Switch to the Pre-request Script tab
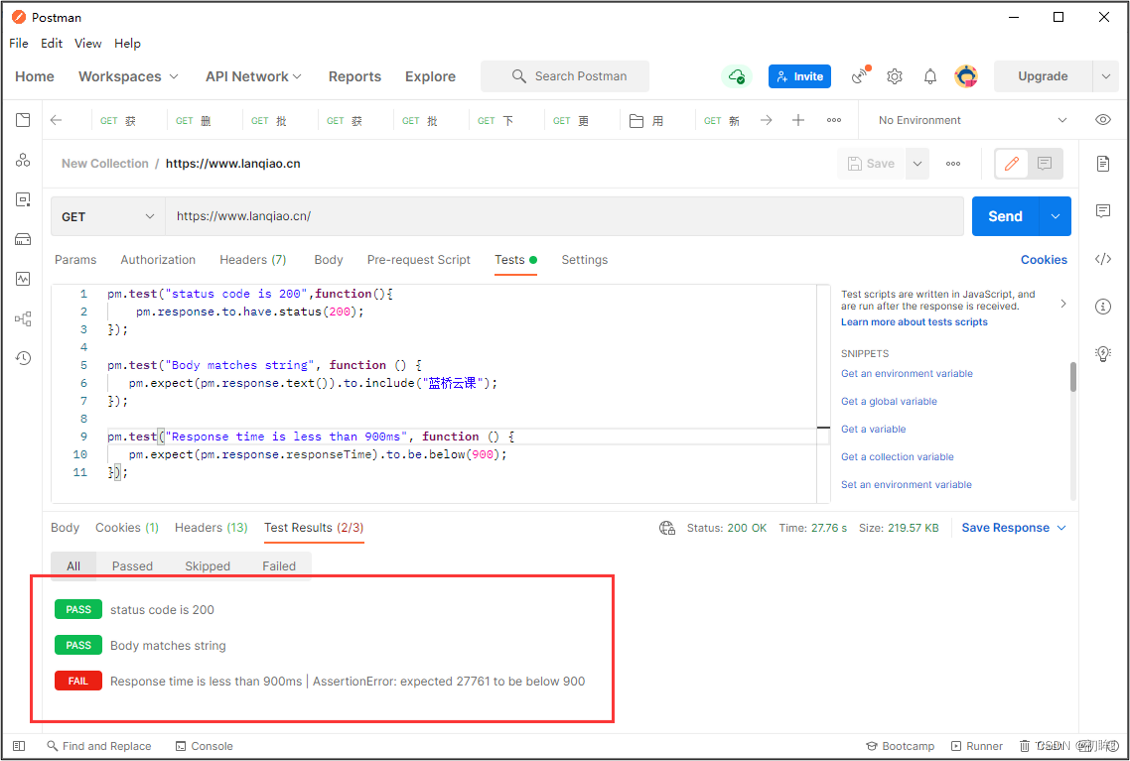Screen dimensions: 1130x761 (x=419, y=260)
